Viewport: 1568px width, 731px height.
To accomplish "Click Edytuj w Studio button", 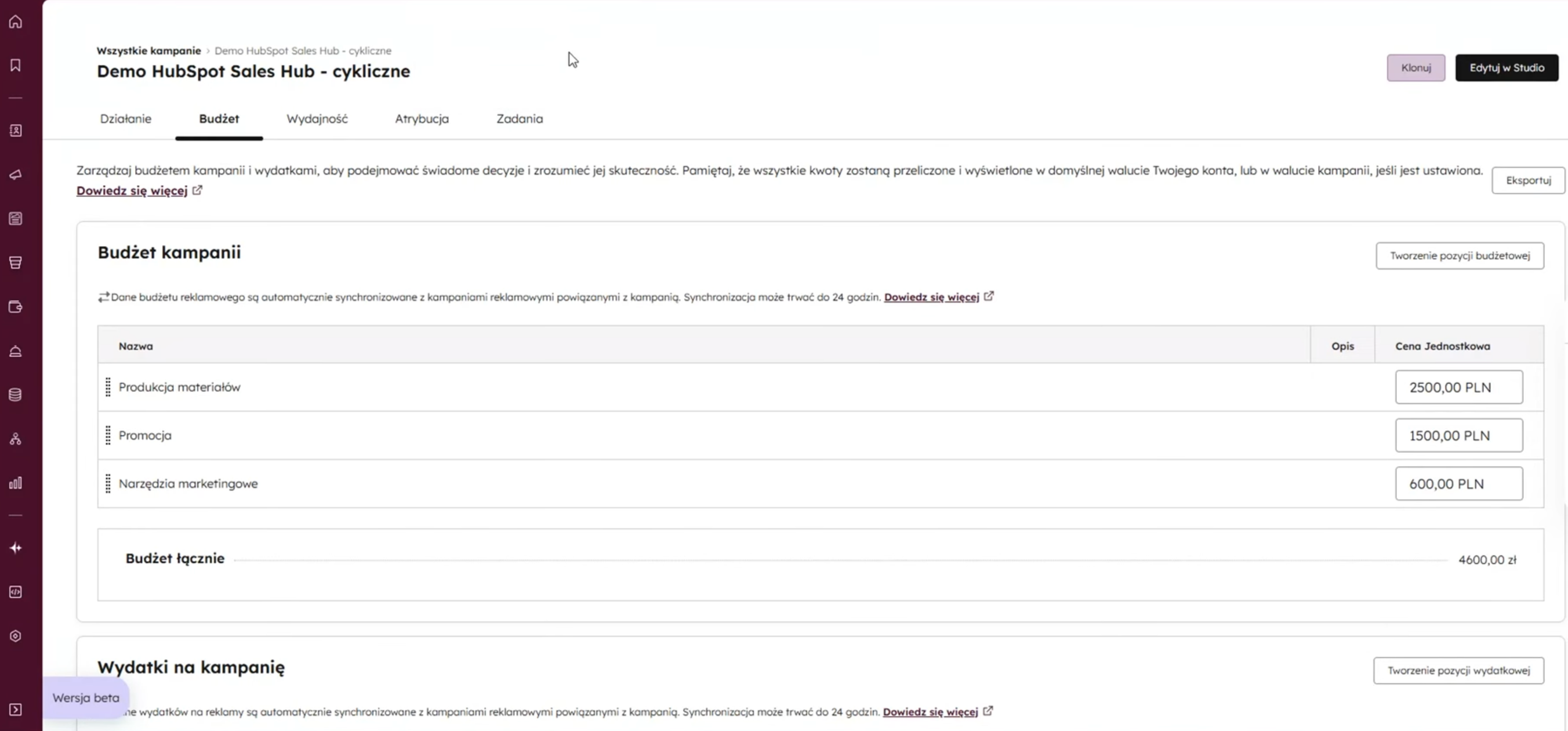I will 1507,68.
